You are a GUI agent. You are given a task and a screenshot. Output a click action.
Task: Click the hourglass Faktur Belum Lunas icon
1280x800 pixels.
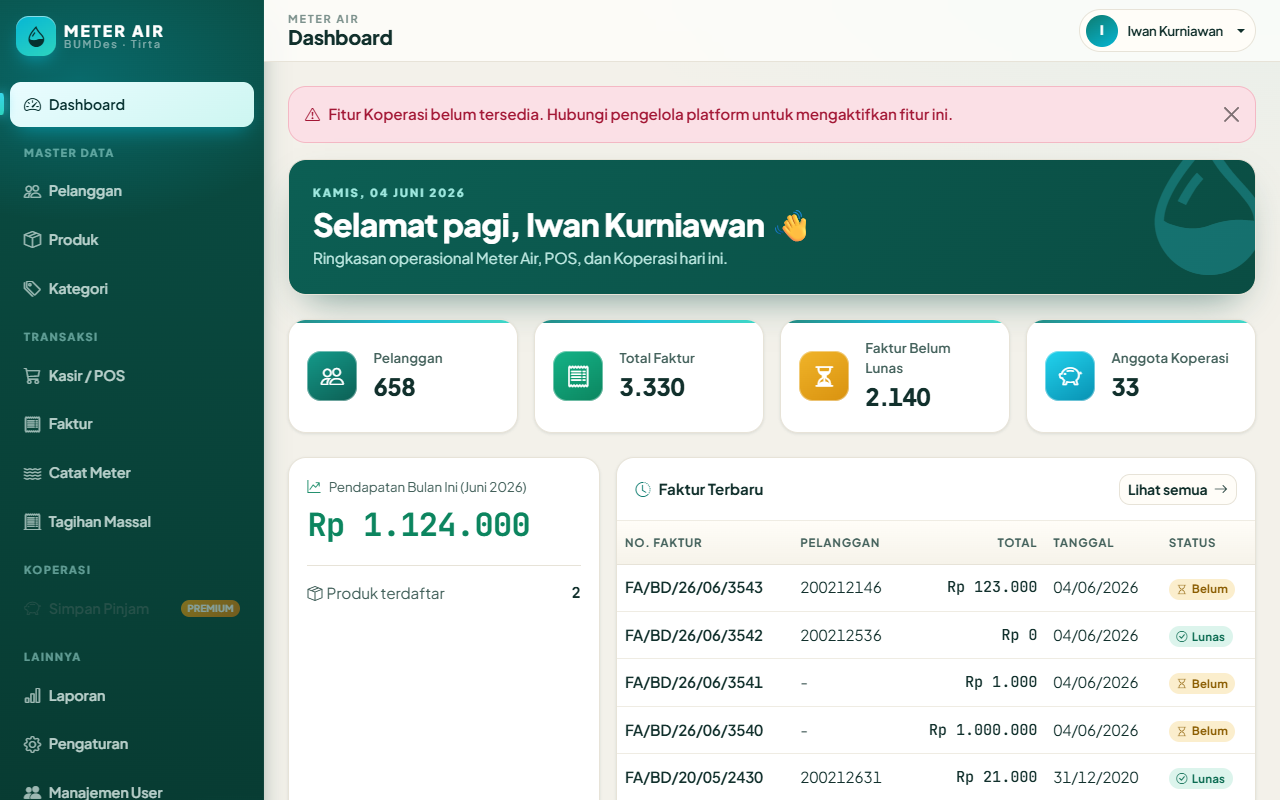coord(824,376)
